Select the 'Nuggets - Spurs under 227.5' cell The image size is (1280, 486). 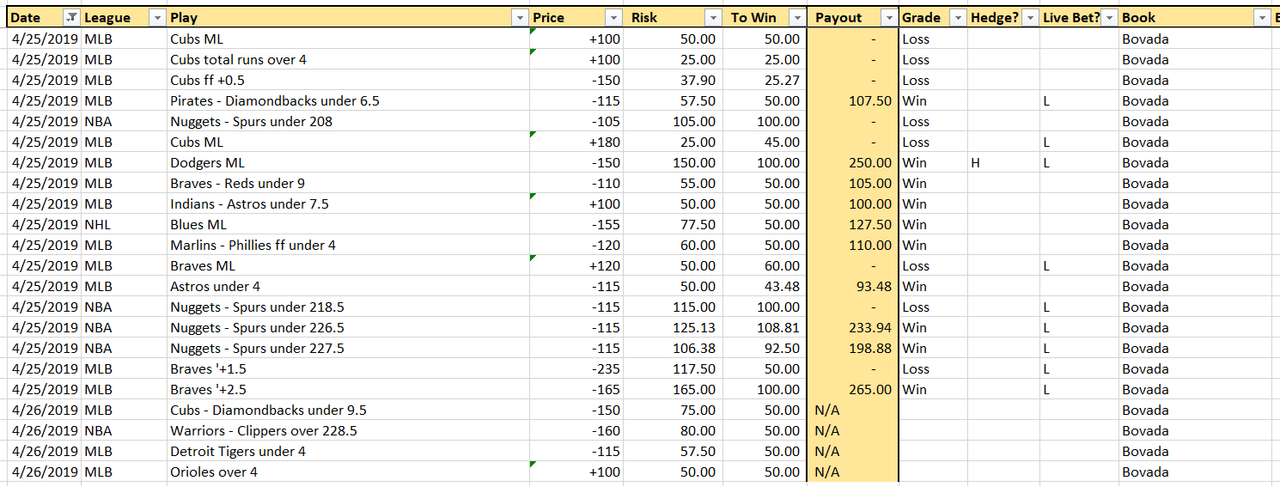(x=348, y=349)
